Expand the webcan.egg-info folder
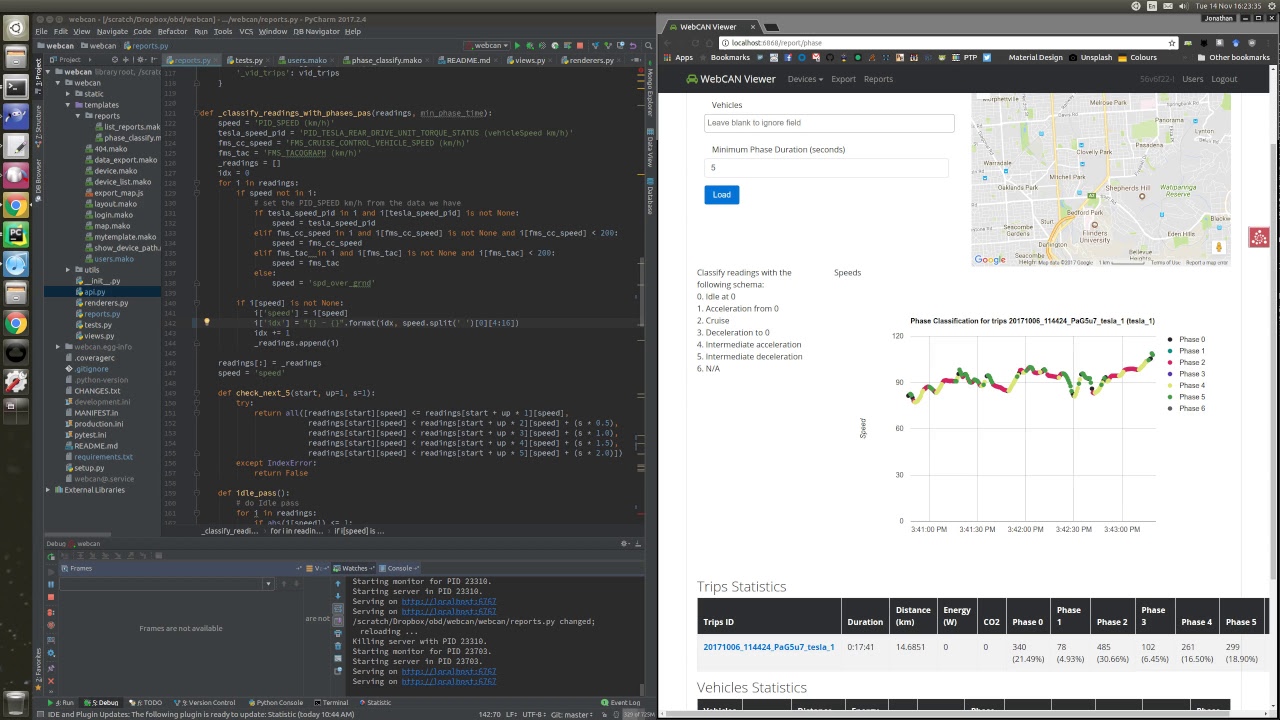Viewport: 1280px width, 720px height. (58, 347)
